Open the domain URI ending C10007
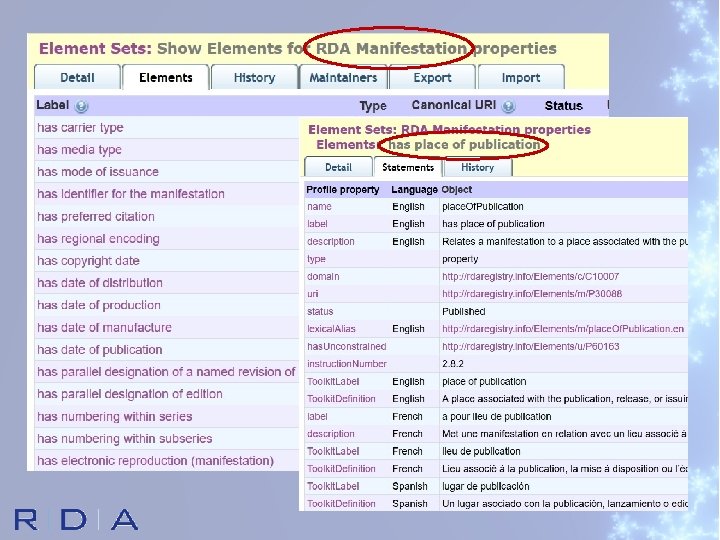This screenshot has width=720, height=540. pos(530,276)
